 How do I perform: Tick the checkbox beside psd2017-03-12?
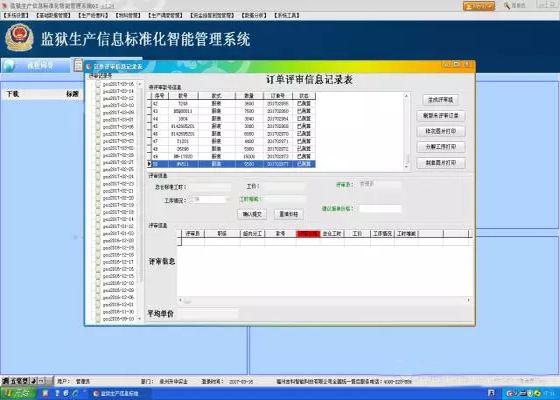pyautogui.click(x=98, y=99)
